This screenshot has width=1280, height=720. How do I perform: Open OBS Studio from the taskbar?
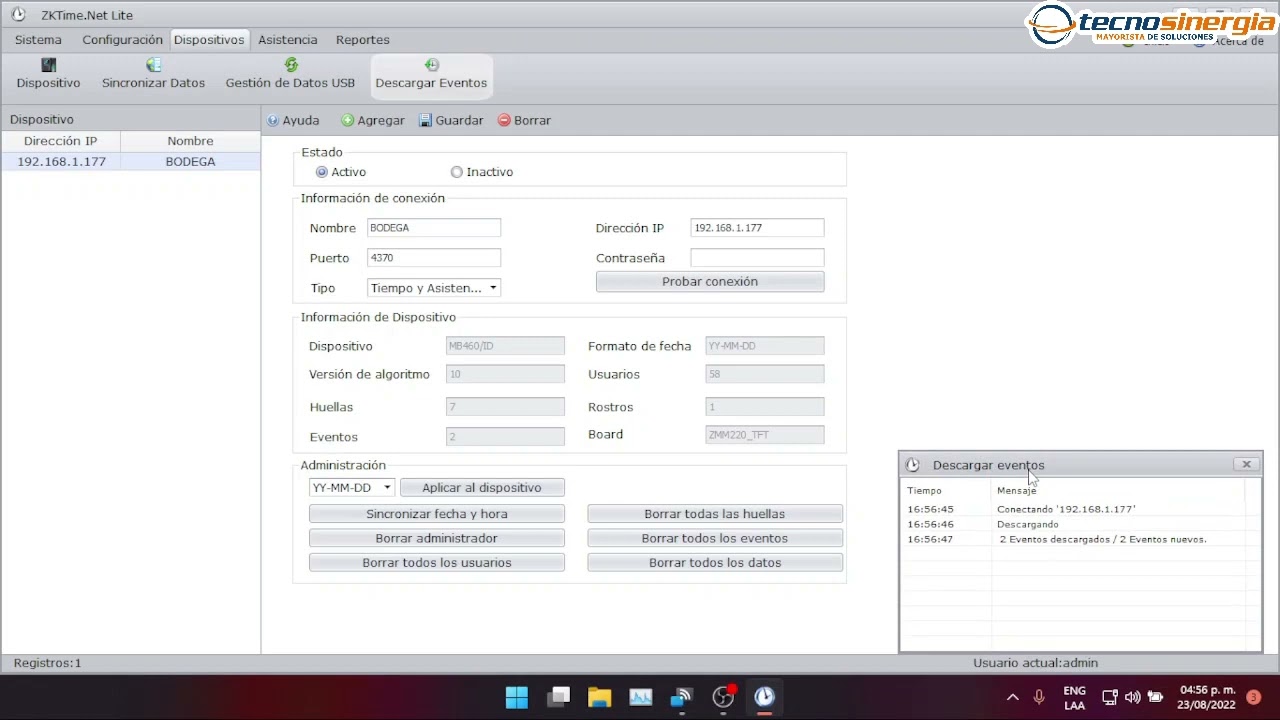click(x=723, y=697)
